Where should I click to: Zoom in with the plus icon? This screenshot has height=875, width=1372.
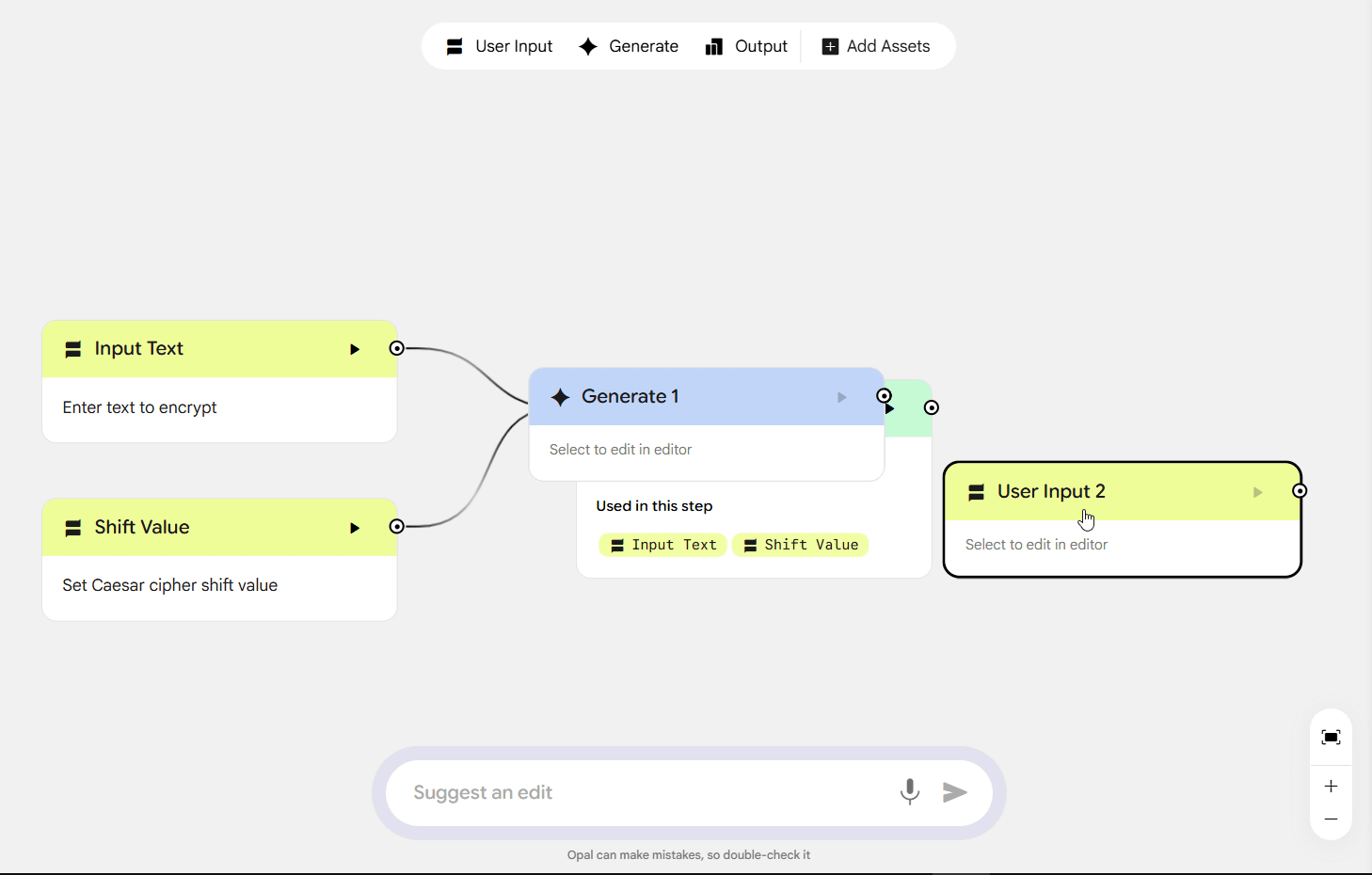pos(1331,786)
